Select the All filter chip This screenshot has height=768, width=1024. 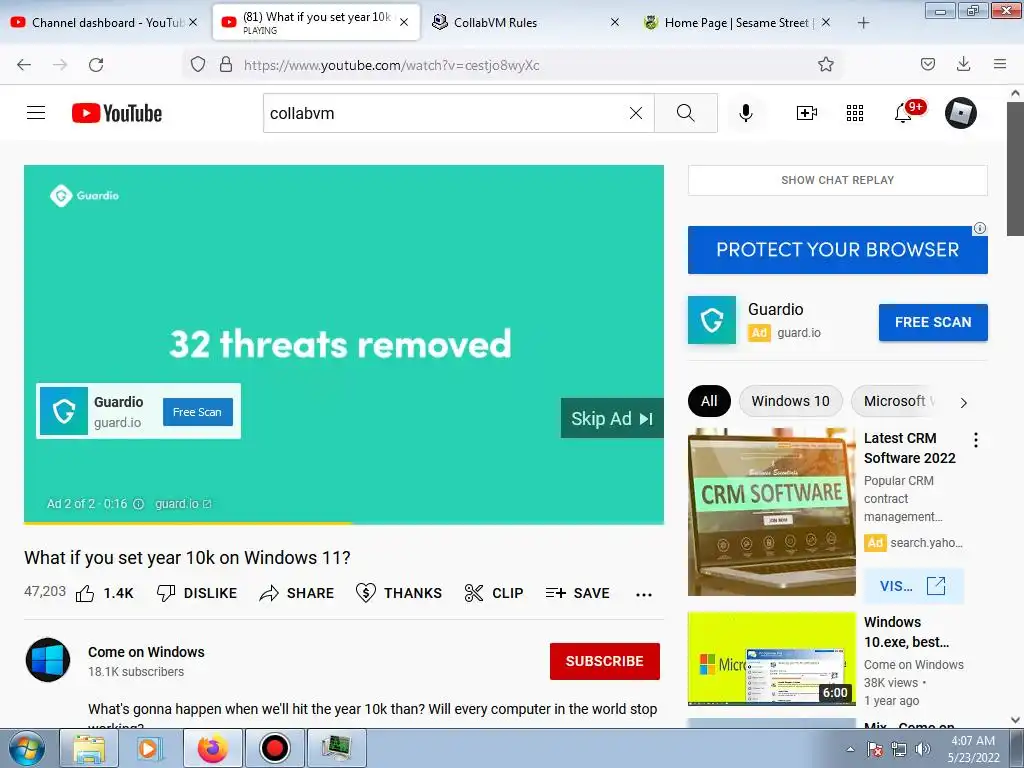[x=709, y=401]
